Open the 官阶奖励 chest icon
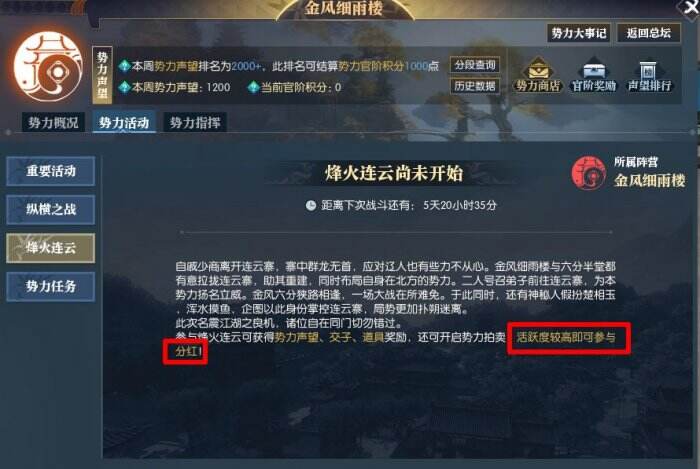The width and height of the screenshot is (700, 469). pyautogui.click(x=594, y=74)
